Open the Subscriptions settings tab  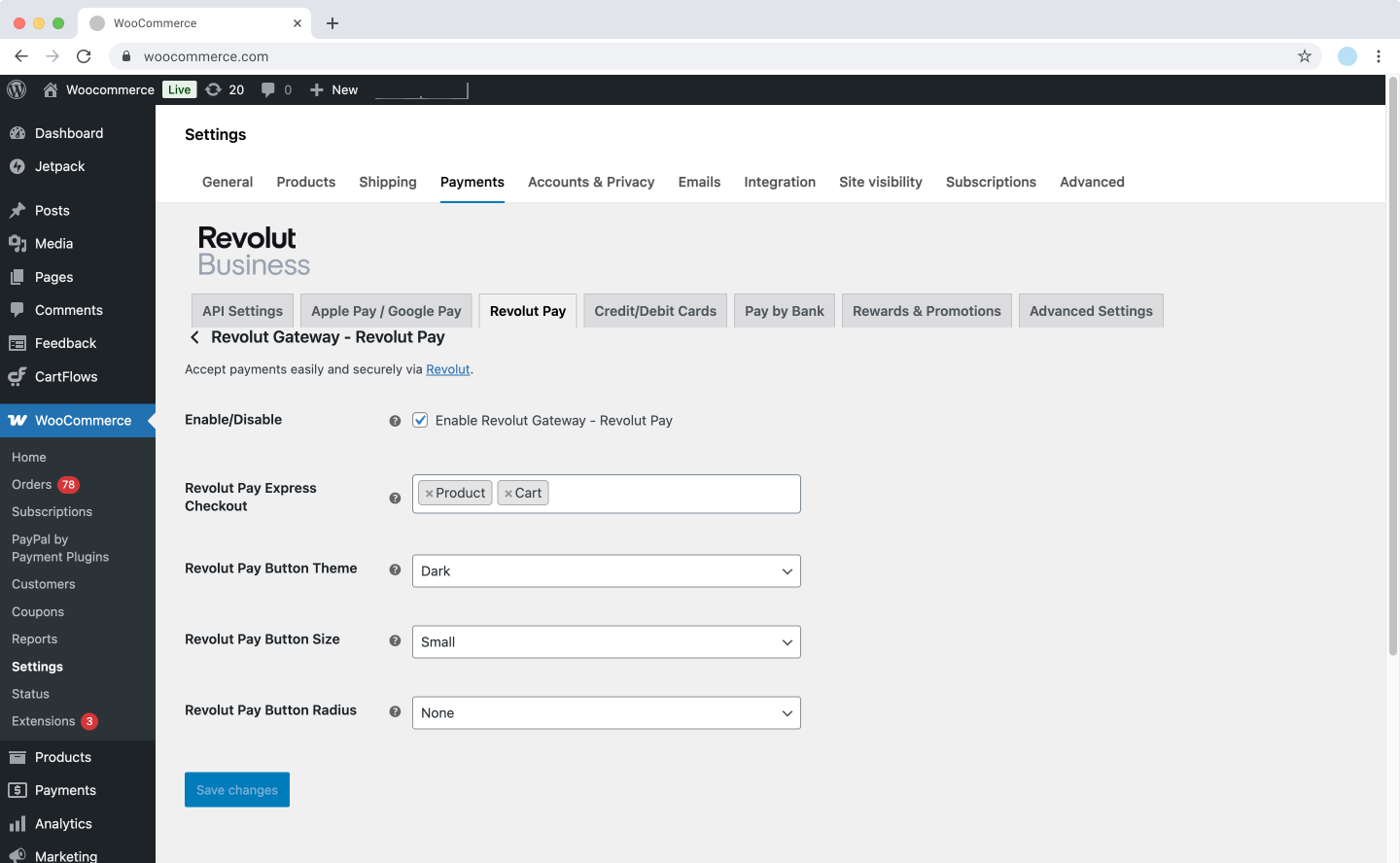[991, 182]
